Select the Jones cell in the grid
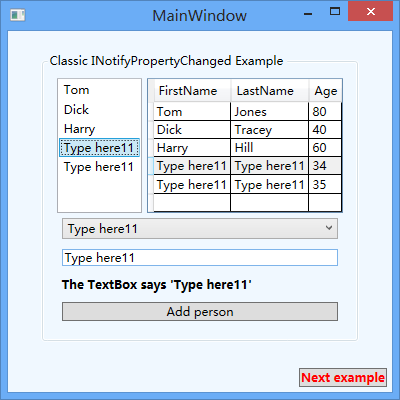The height and width of the screenshot is (400, 400). (x=269, y=112)
